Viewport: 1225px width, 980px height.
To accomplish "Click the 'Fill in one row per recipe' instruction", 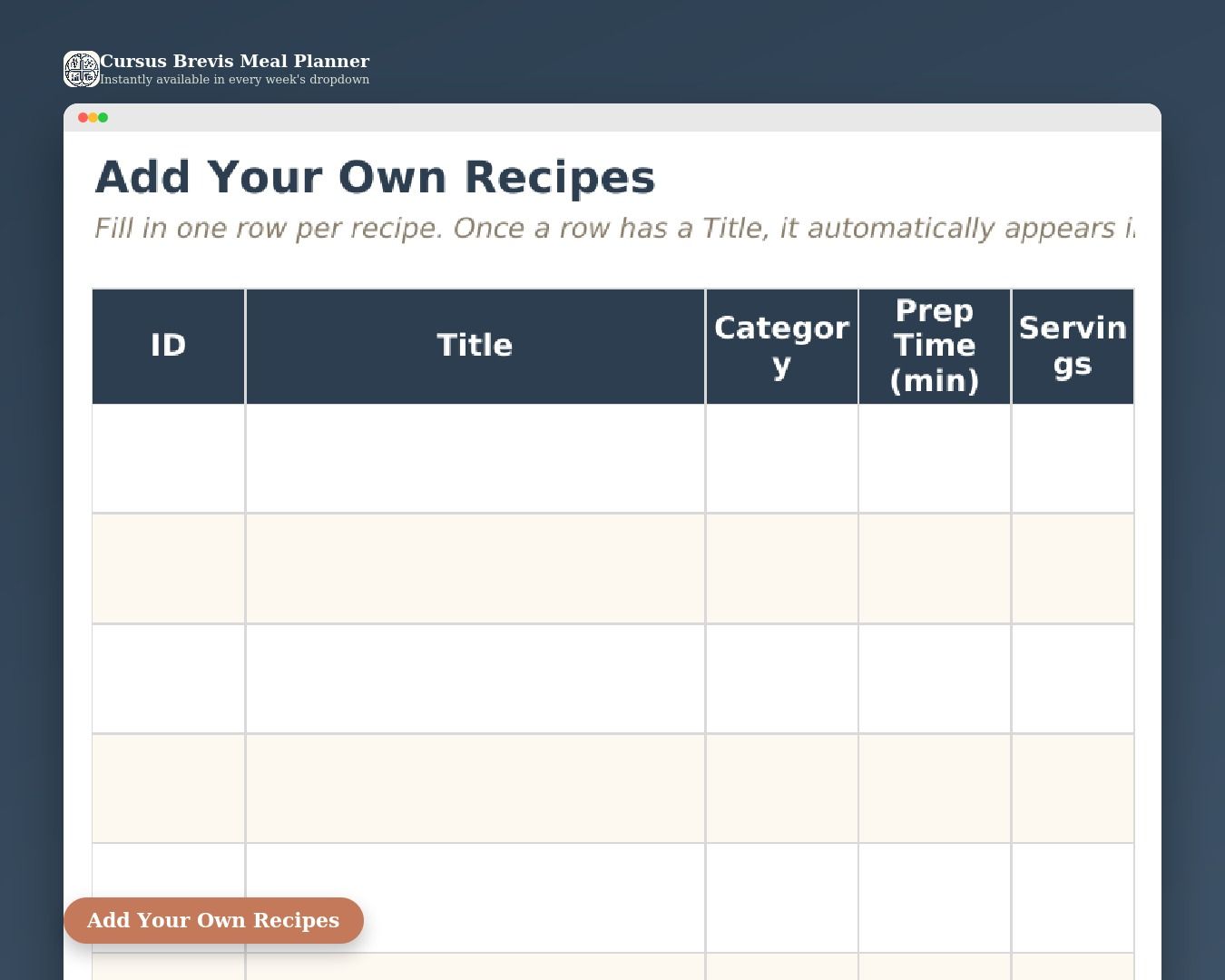I will click(614, 228).
